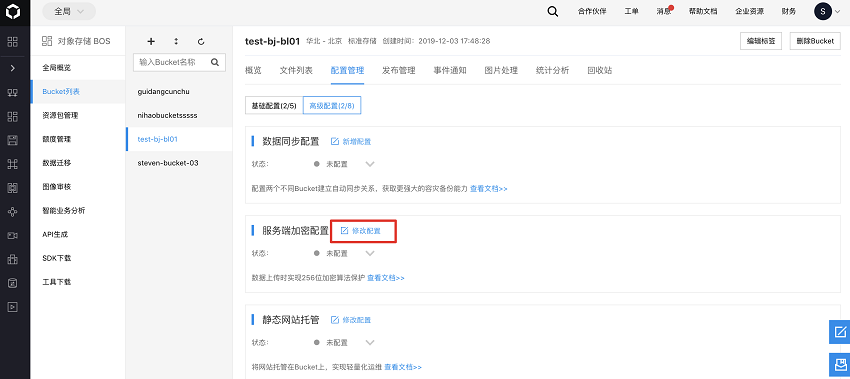Open the product grid icon in dark sidebar
This screenshot has height=379, width=850.
pos(12,42)
